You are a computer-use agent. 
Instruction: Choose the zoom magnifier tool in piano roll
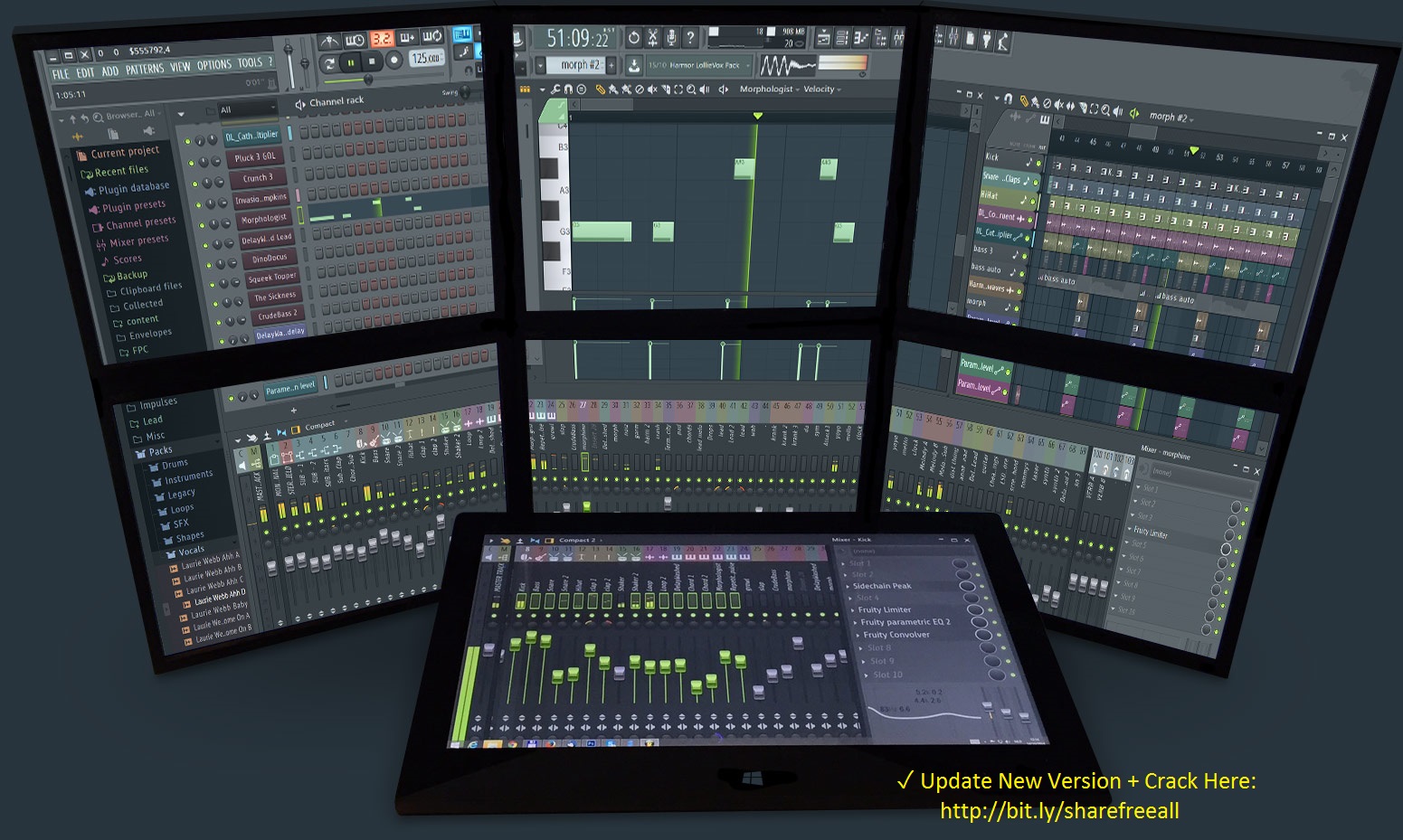(691, 89)
